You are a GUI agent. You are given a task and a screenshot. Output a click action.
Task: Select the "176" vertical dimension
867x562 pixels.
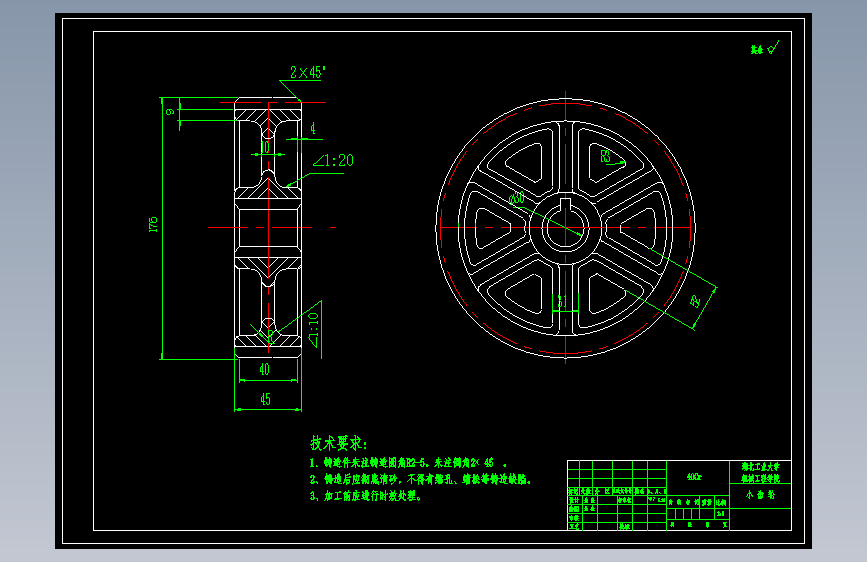pos(153,224)
